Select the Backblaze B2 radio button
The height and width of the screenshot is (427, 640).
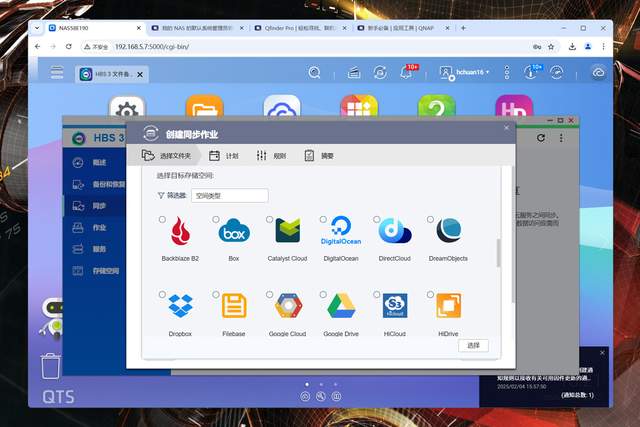[x=162, y=220]
